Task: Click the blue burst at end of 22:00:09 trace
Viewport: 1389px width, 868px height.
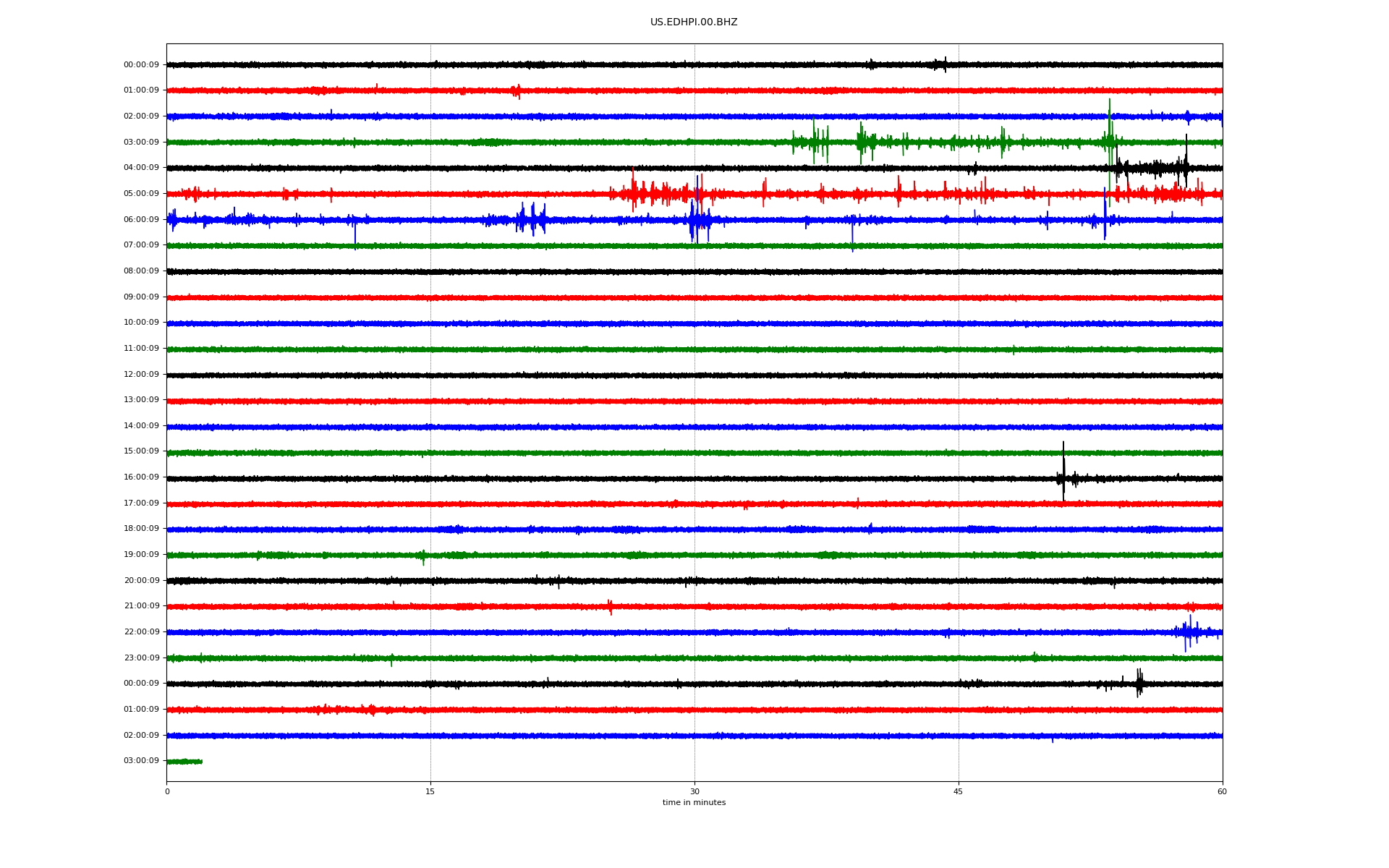Action: [x=1190, y=632]
